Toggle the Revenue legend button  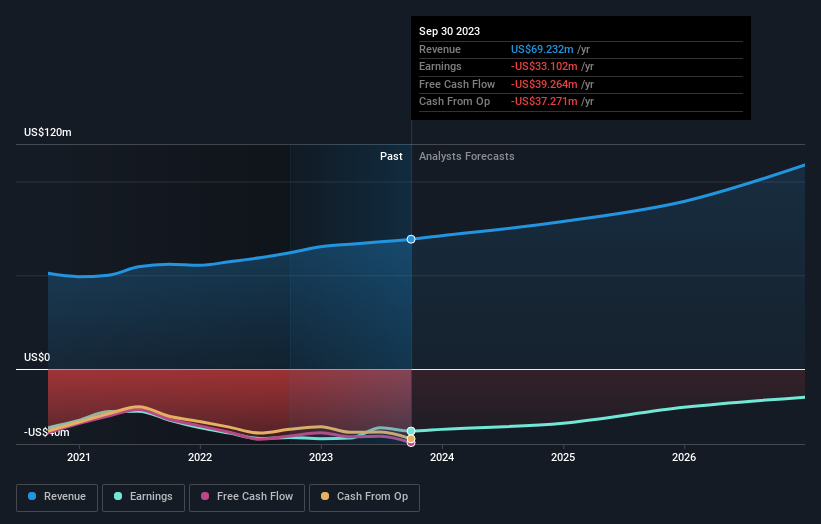coord(57,497)
